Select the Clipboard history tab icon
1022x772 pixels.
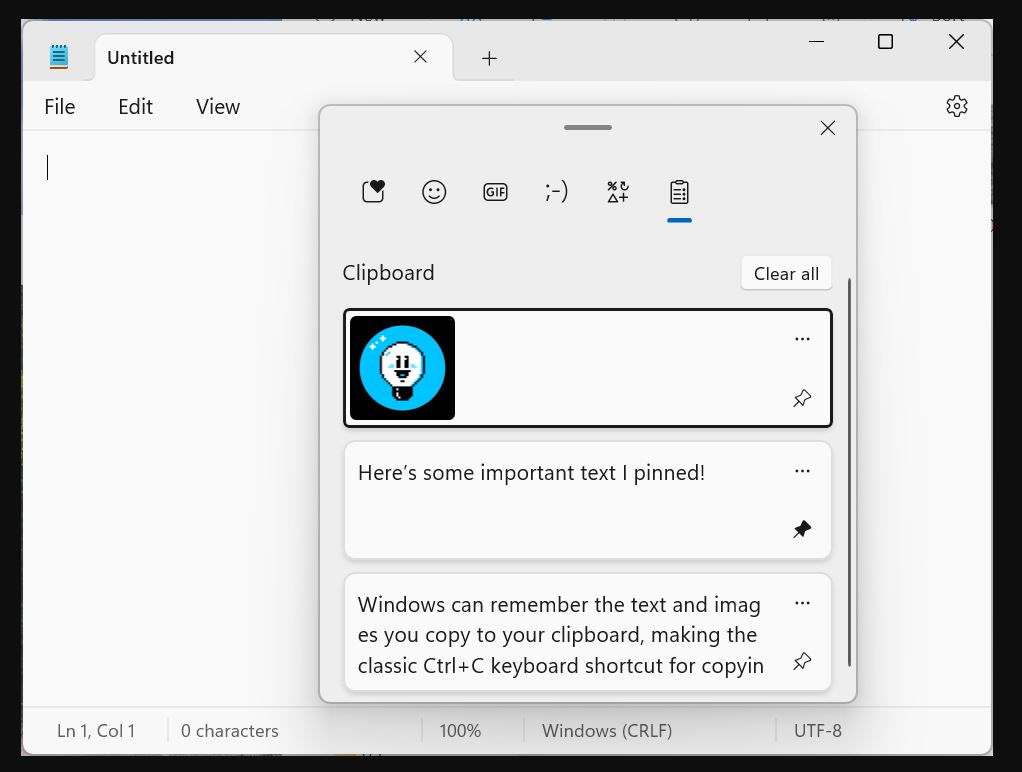pos(679,192)
